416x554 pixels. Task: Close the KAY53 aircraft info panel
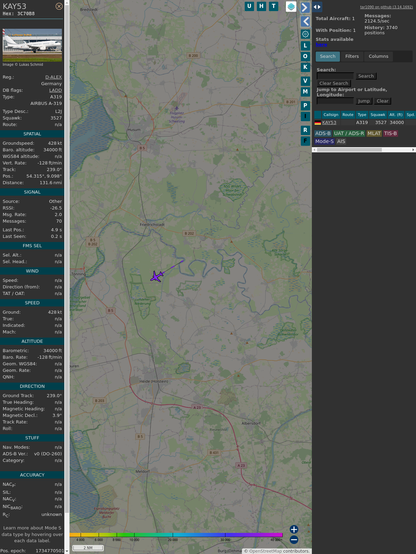tap(59, 6)
